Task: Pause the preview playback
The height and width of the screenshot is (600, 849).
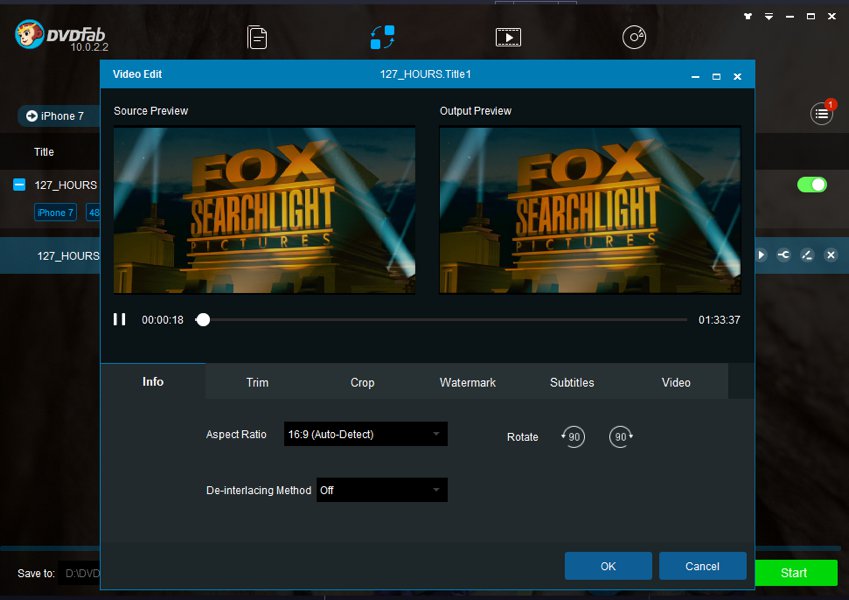Action: [x=120, y=319]
